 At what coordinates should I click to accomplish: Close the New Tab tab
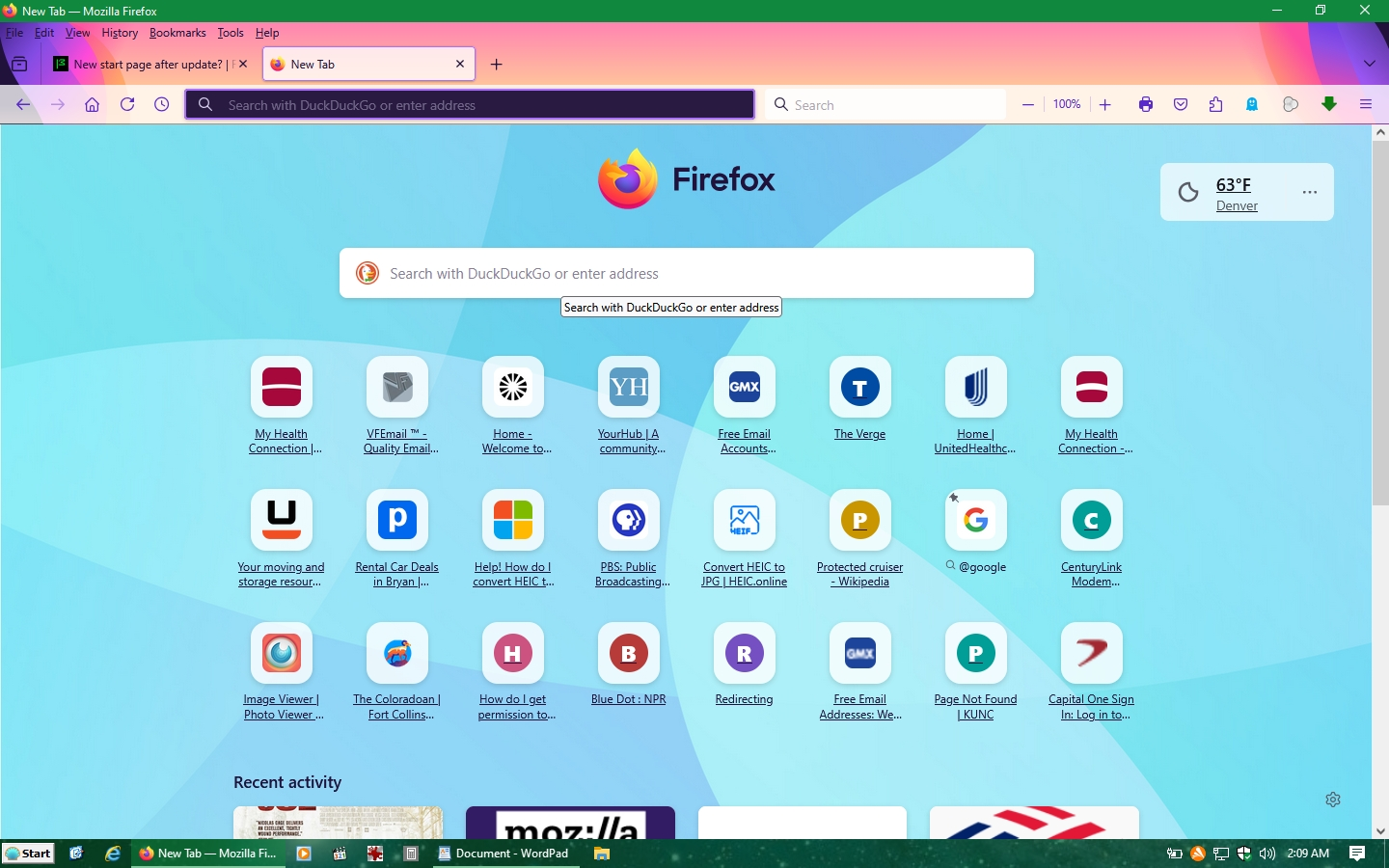[460, 64]
